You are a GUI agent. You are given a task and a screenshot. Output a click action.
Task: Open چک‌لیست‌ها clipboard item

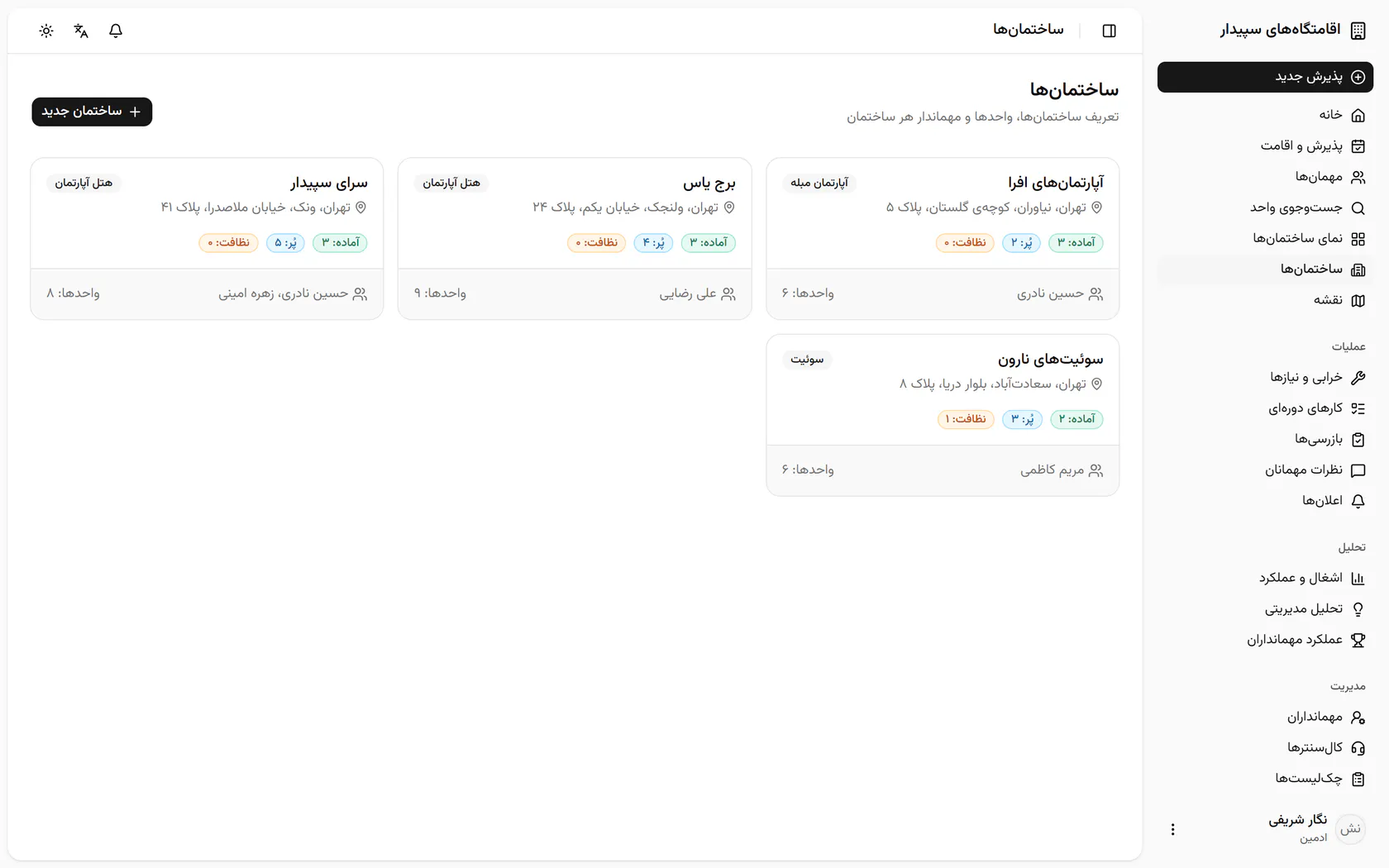tap(1265, 779)
